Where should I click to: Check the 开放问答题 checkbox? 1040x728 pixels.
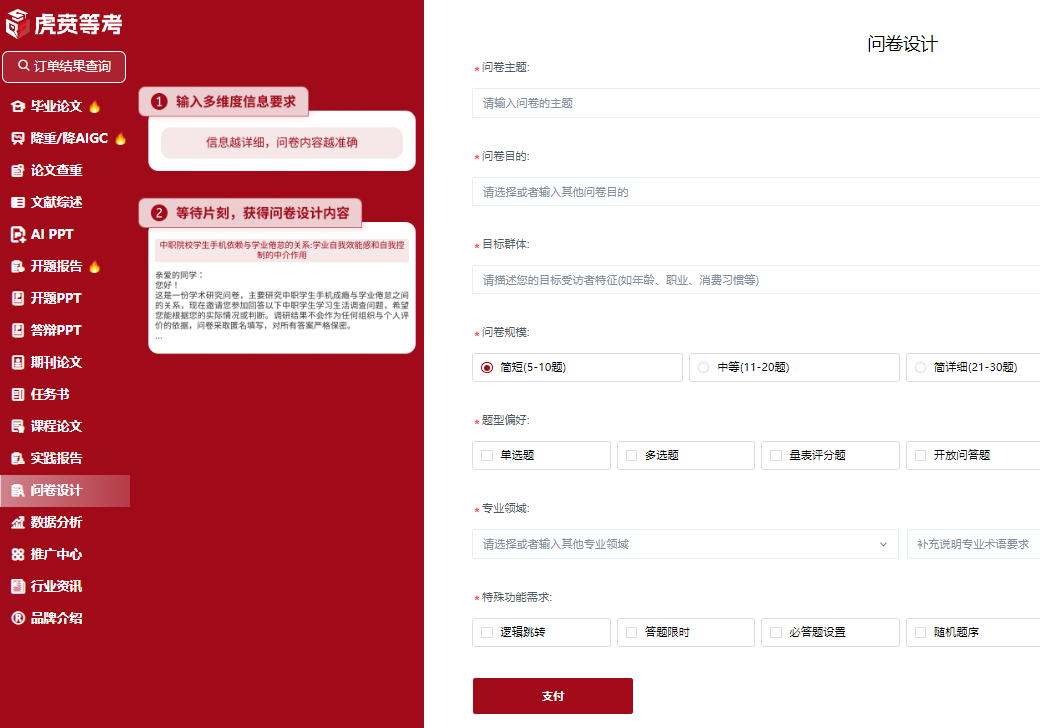tap(921, 455)
